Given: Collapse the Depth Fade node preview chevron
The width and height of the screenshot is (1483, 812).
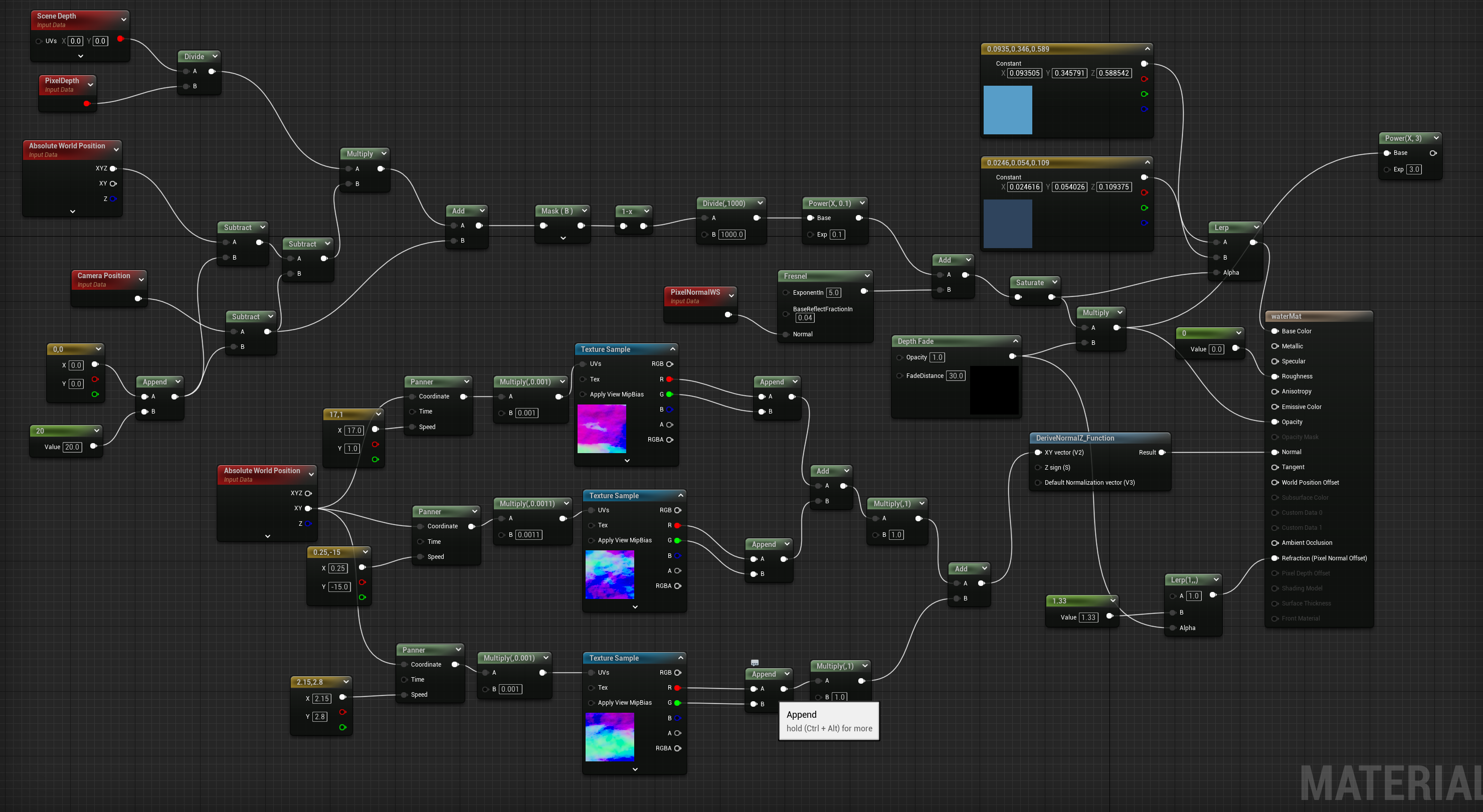Looking at the screenshot, I should point(1016,341).
